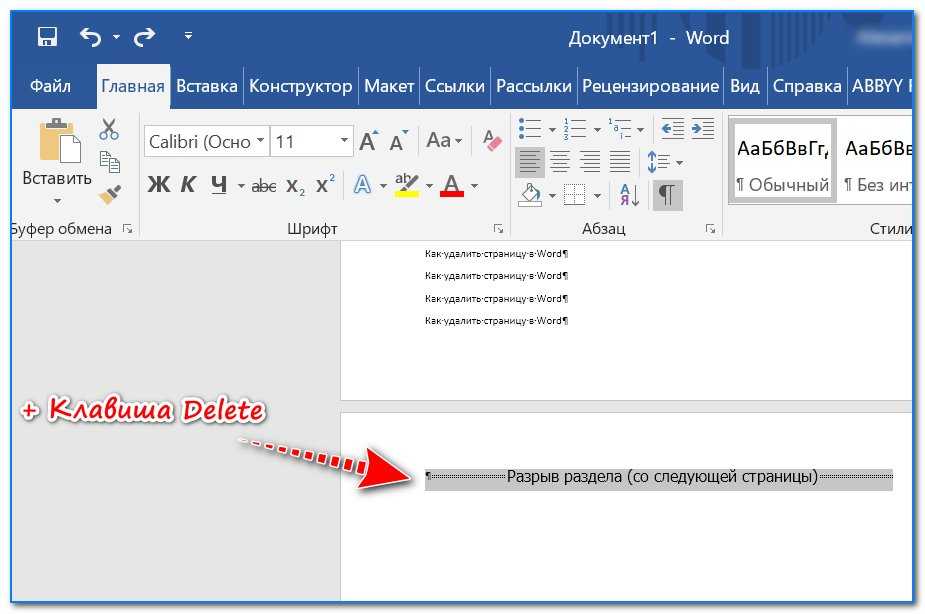Expand the Вставить paste options arrow
This screenshot has width=925, height=614.
tap(57, 201)
